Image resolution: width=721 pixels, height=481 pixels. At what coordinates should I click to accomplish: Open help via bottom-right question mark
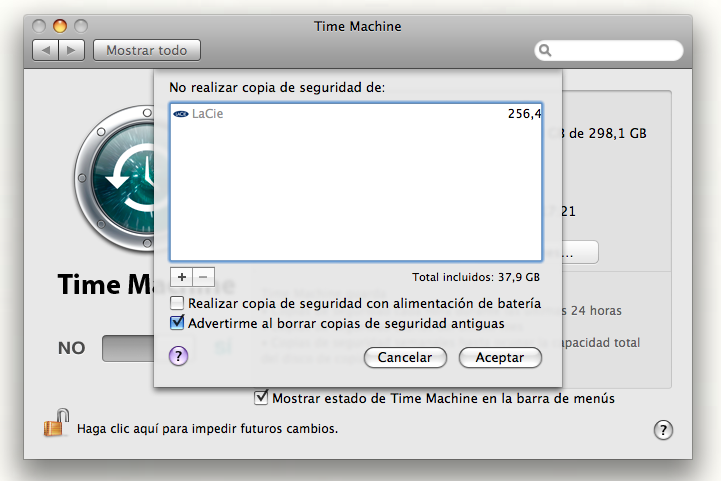coord(663,430)
